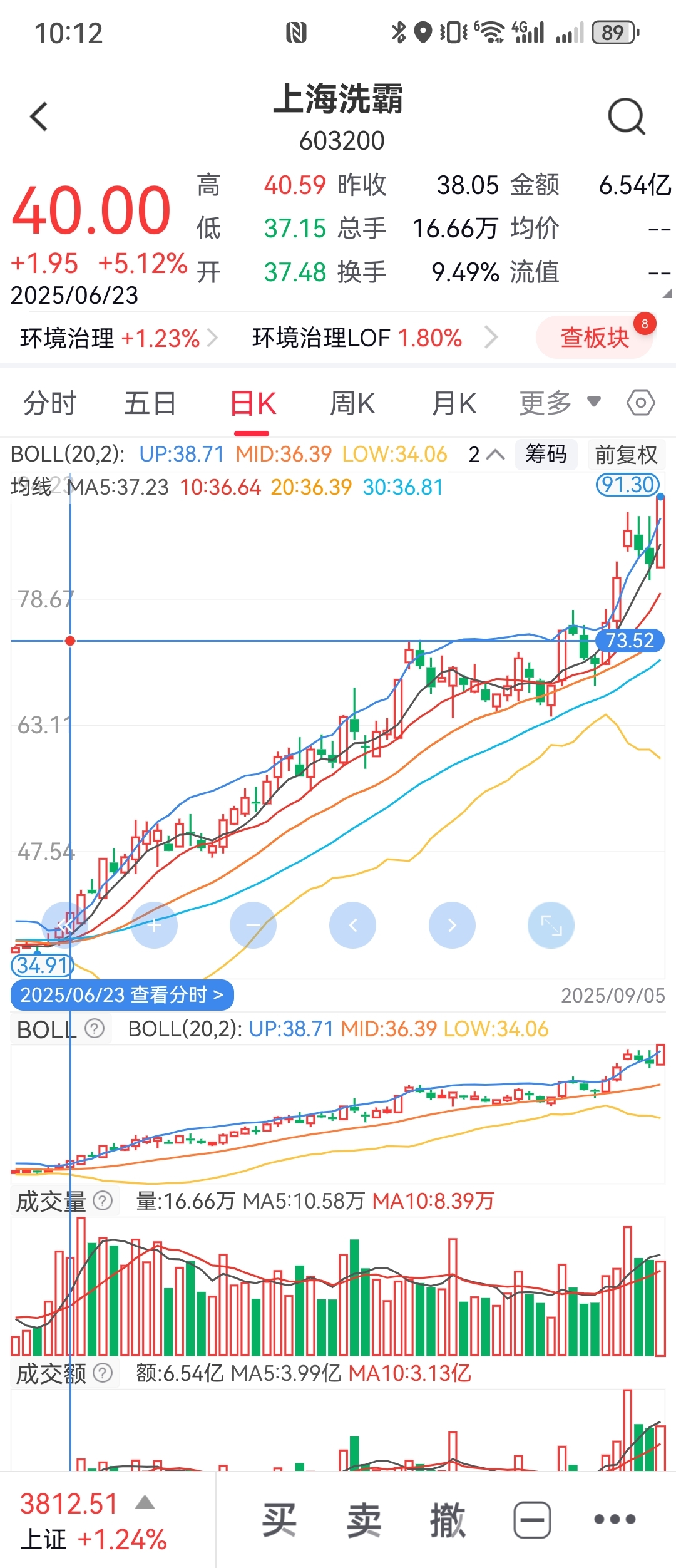Open the stock search magnifier
Screen dimensions: 676x1568
tap(627, 116)
